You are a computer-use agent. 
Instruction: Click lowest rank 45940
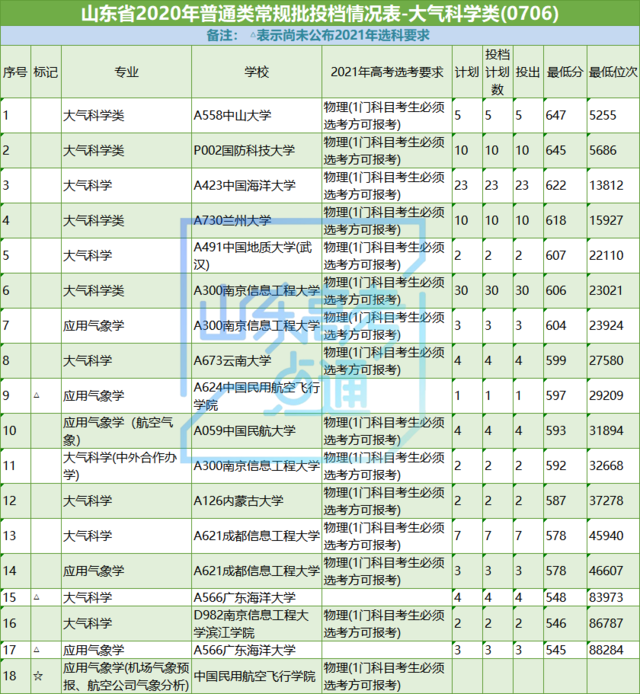click(606, 536)
